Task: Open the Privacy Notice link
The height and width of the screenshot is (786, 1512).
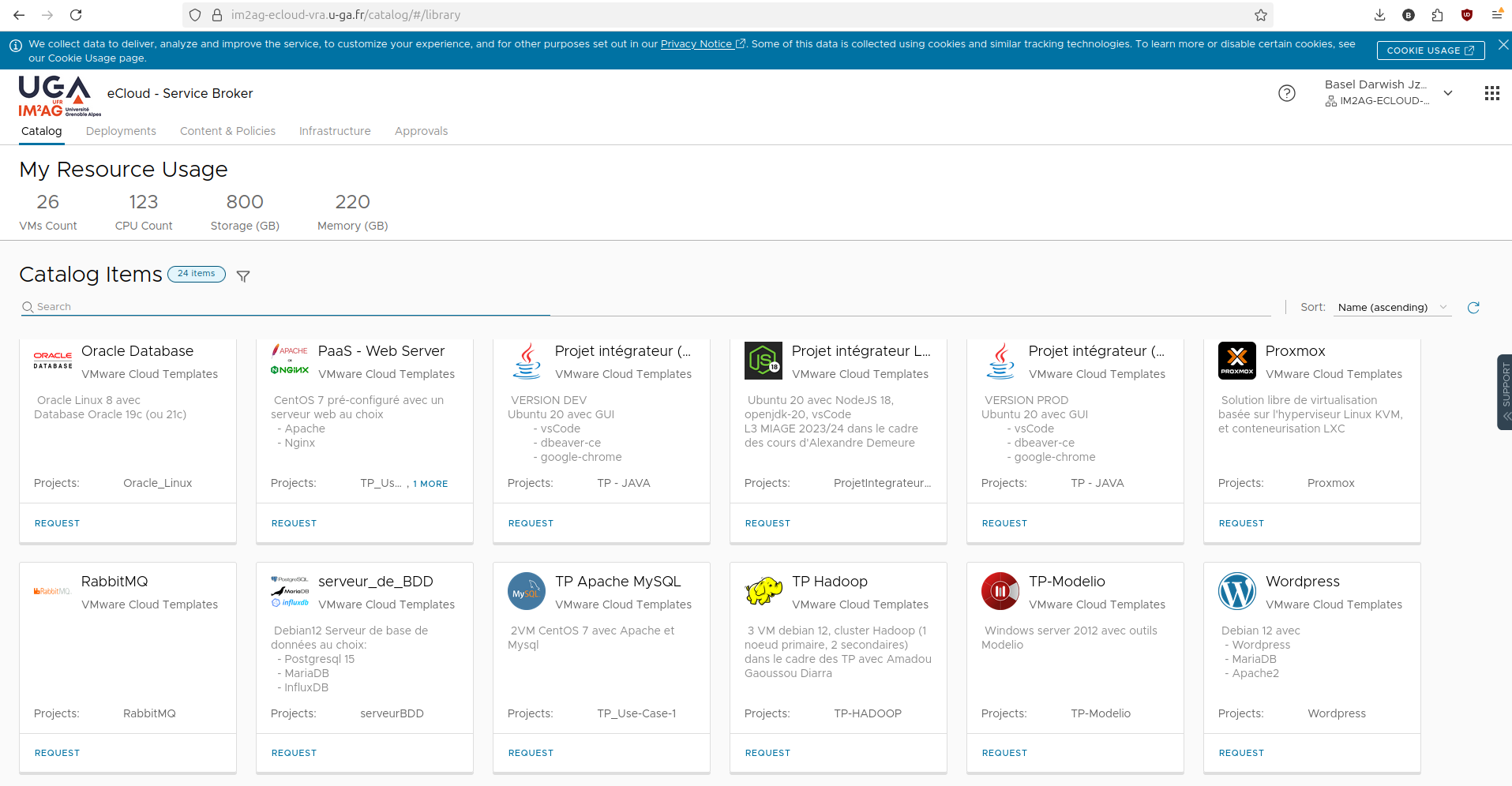Action: [698, 43]
